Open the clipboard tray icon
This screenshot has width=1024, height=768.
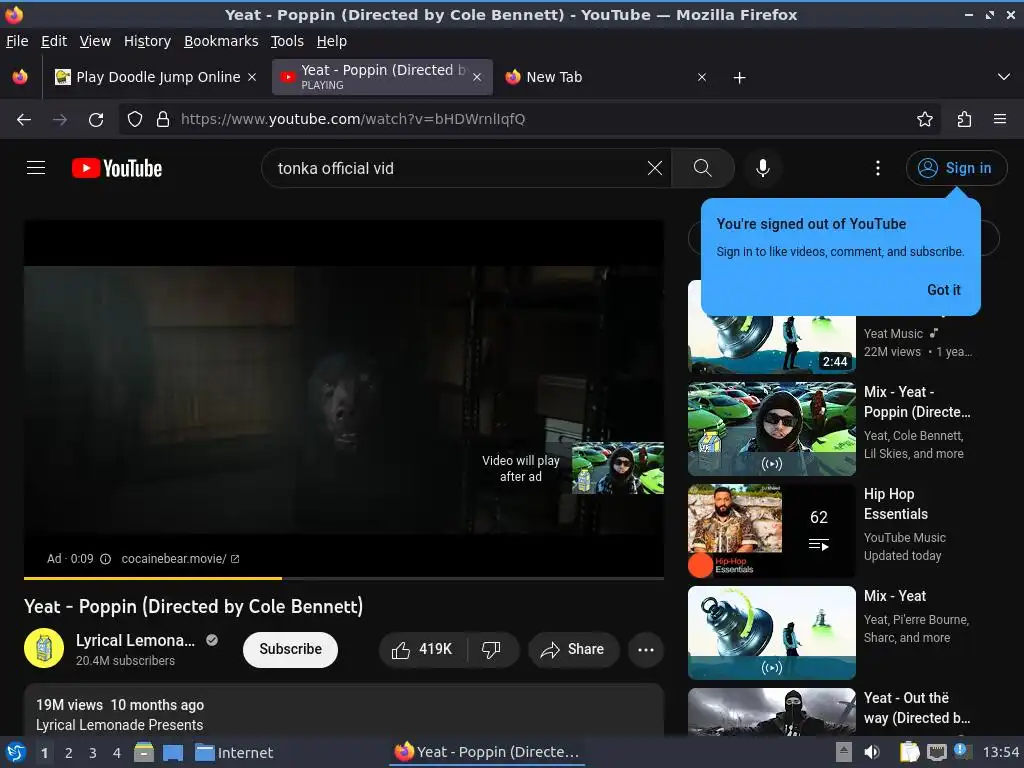pos(909,752)
